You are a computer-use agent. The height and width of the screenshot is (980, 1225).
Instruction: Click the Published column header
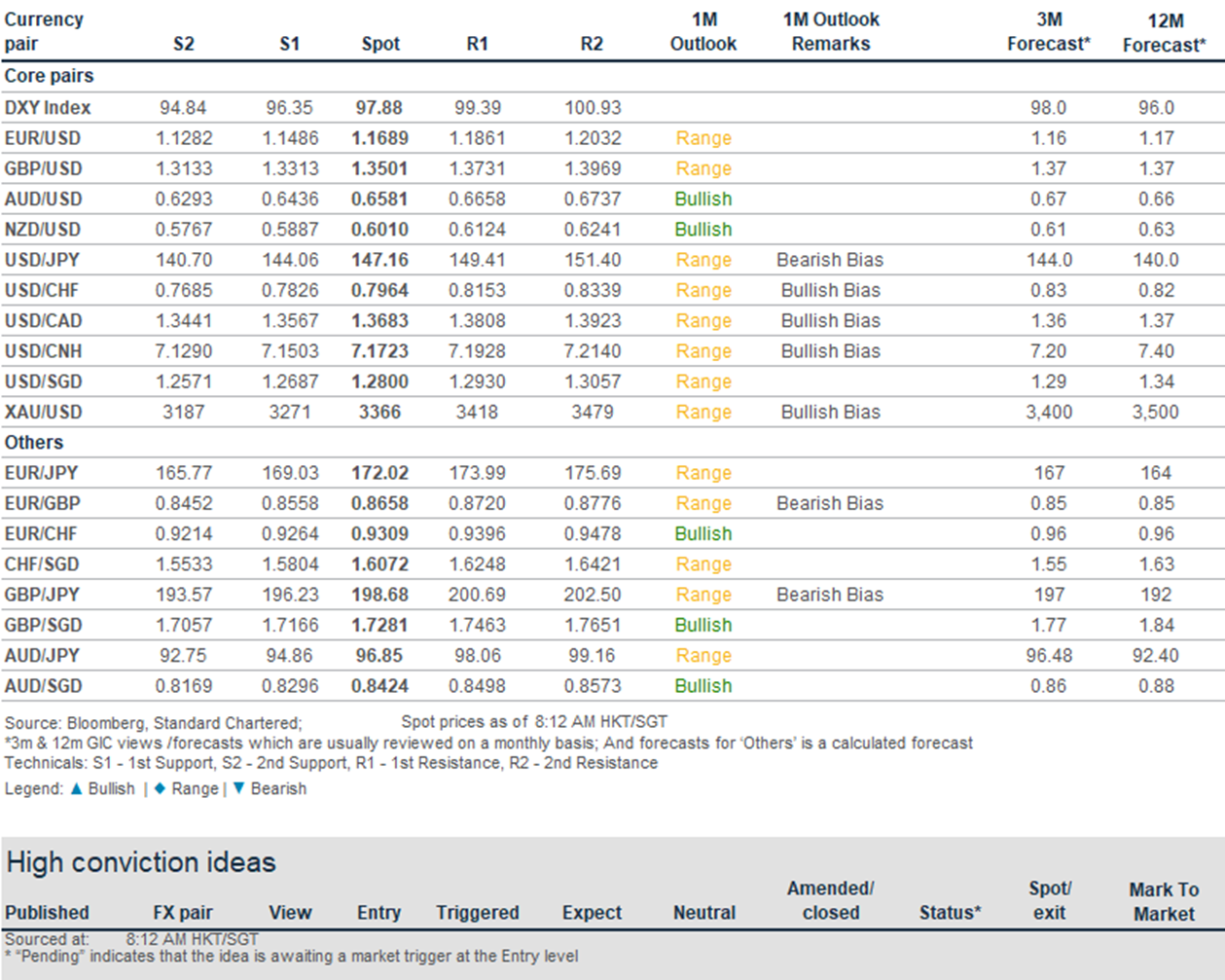pos(47,913)
